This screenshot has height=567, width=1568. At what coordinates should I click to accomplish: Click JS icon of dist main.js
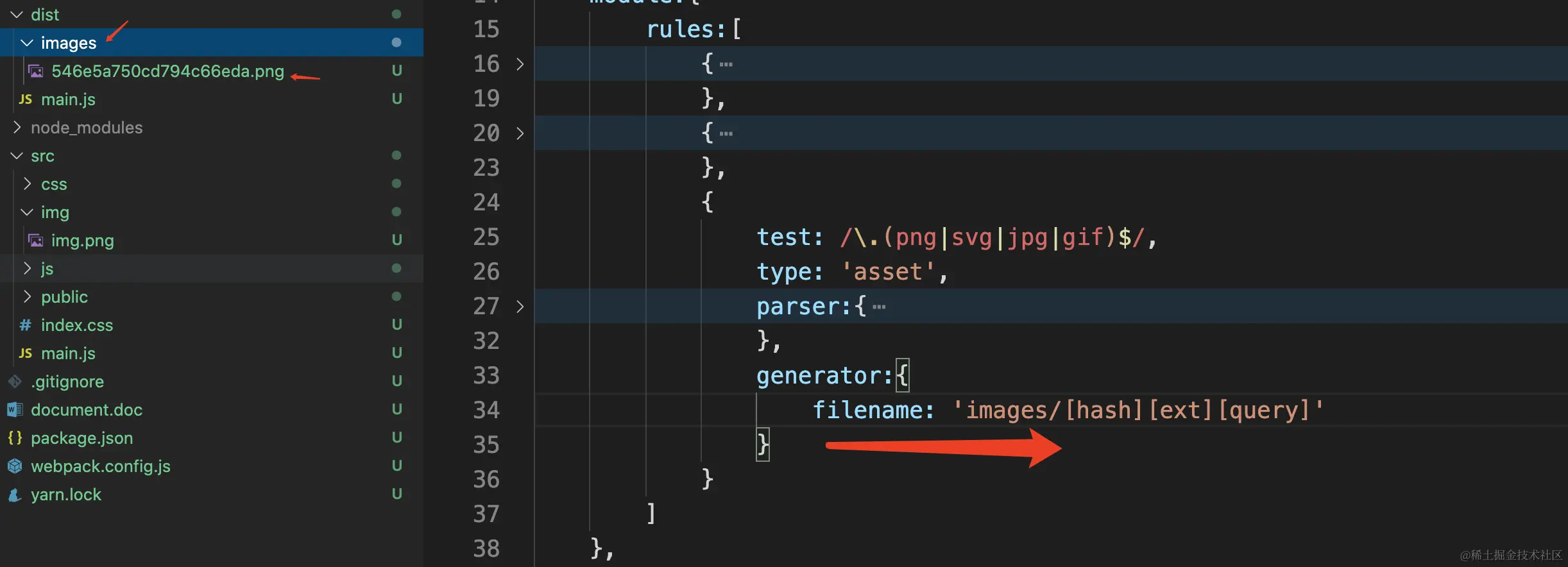26,99
